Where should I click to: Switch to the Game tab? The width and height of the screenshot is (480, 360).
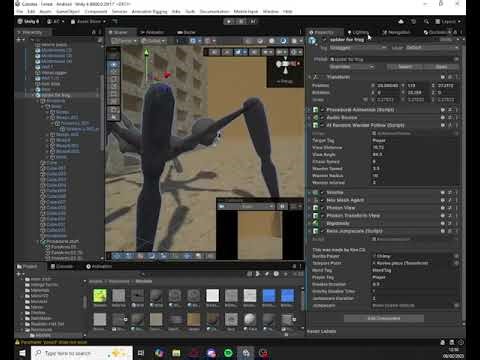[186, 32]
